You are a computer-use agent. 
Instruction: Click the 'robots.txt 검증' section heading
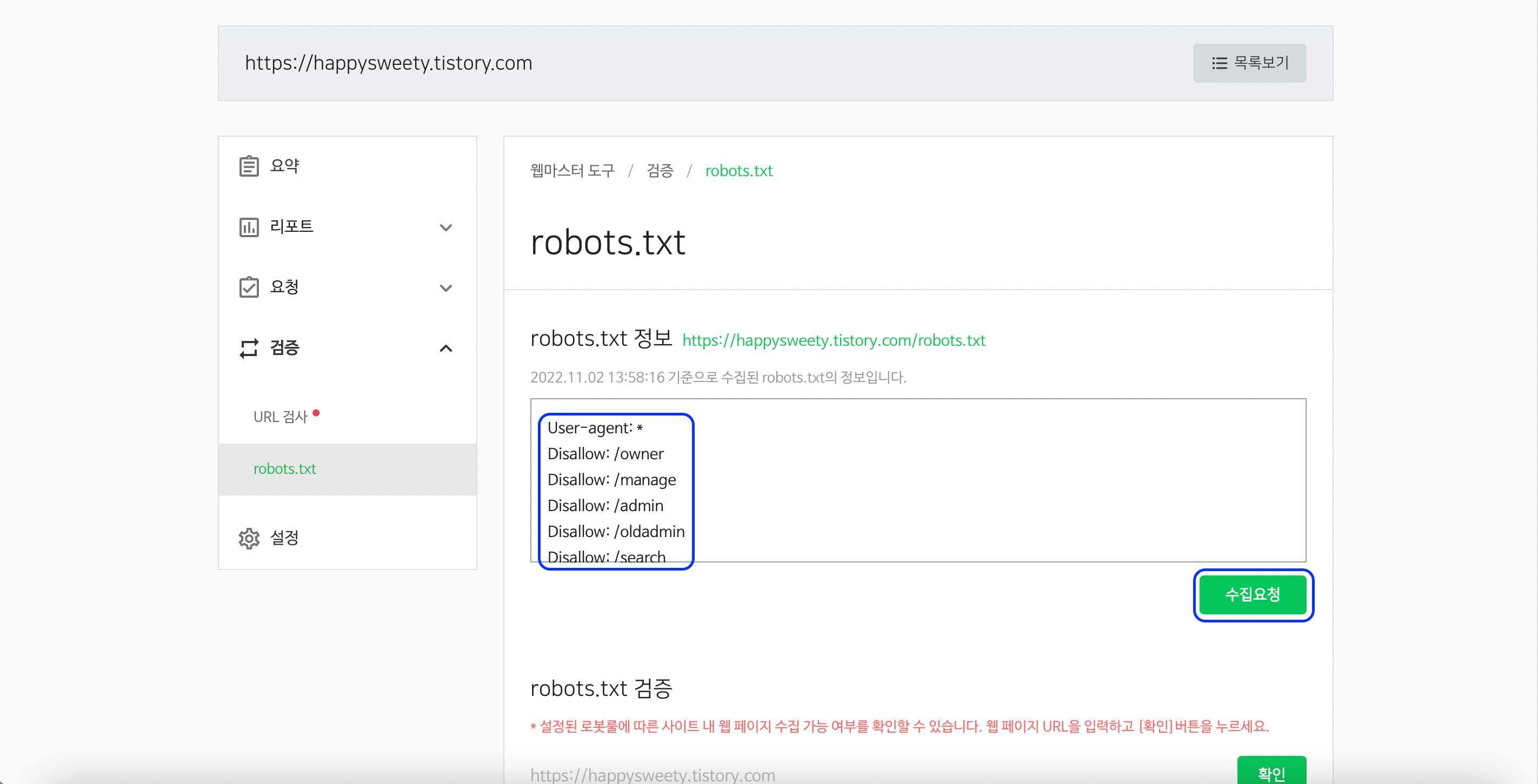tap(601, 688)
